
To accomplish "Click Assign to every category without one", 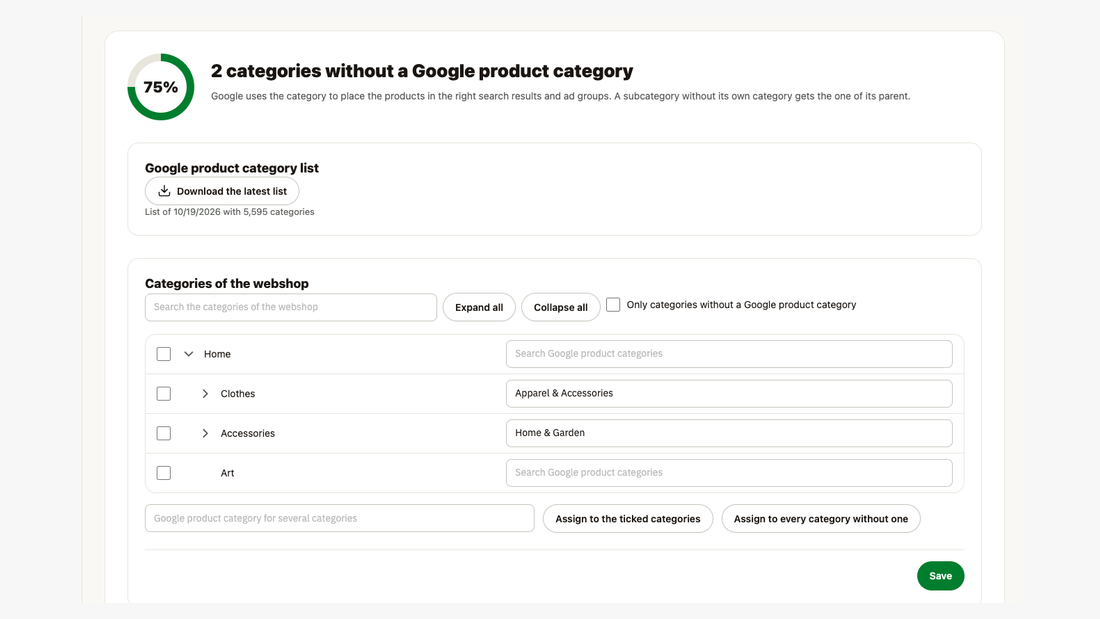I will click(821, 519).
